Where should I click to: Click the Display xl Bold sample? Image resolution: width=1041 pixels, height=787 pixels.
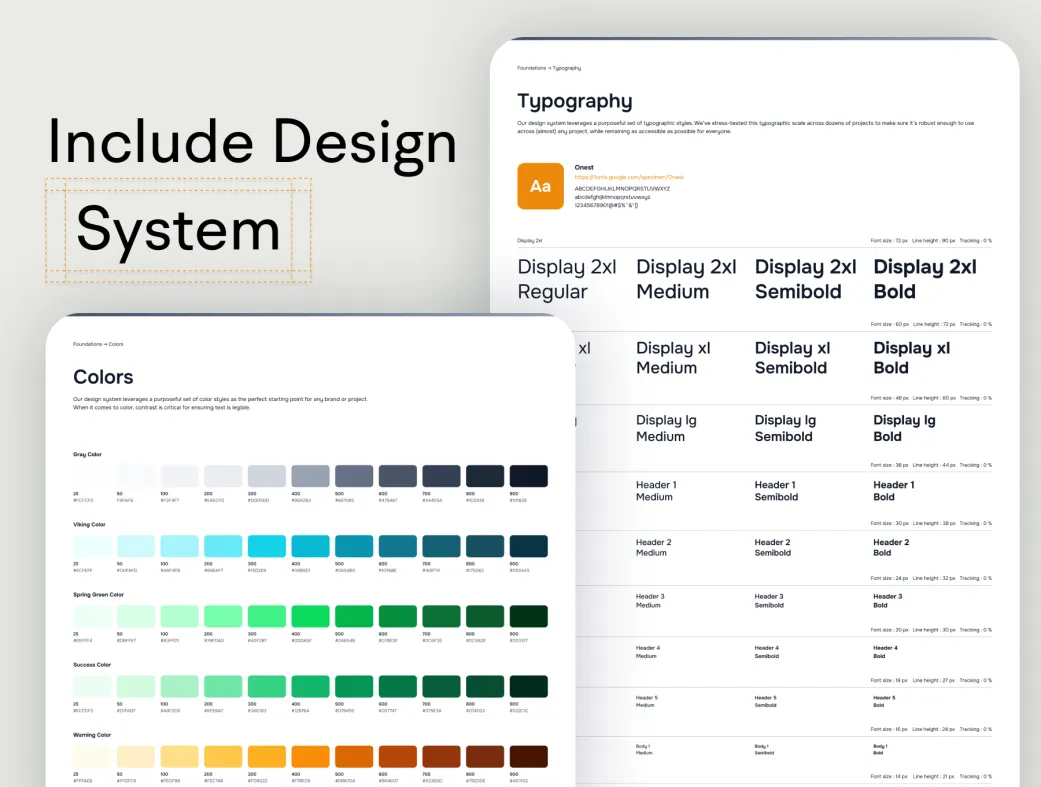click(x=912, y=358)
